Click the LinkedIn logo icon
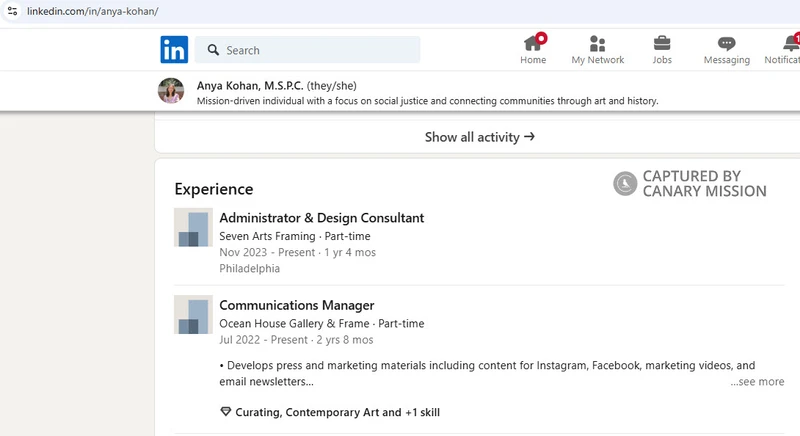Image resolution: width=800 pixels, height=436 pixels. [174, 49]
